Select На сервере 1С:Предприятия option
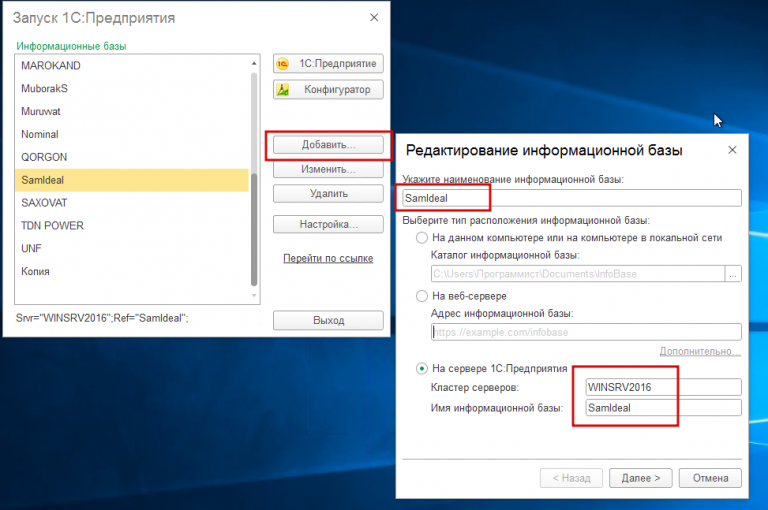The width and height of the screenshot is (768, 510). click(x=422, y=368)
